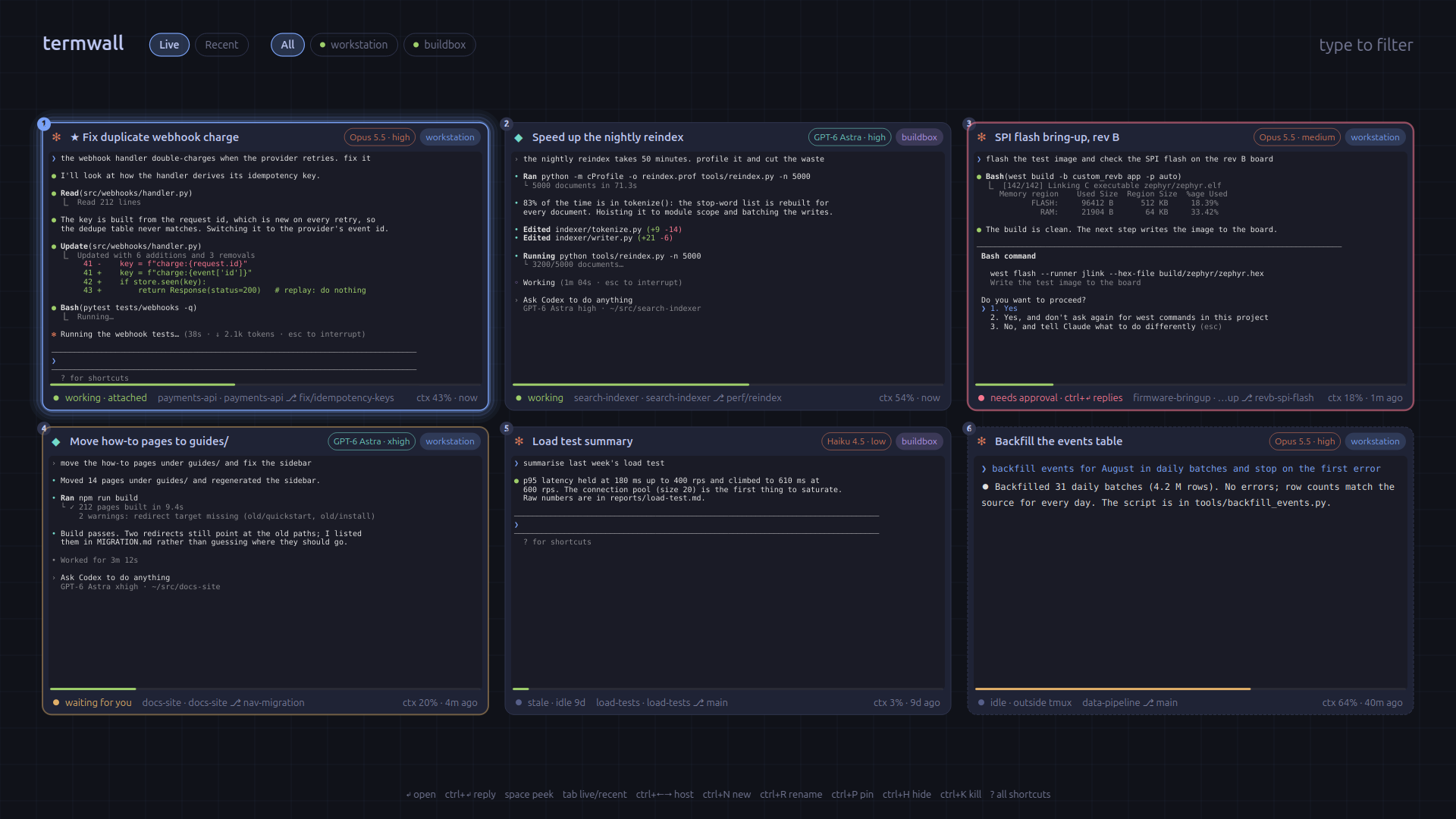Click the red needs approval status dot
This screenshot has height=819, width=1456.
tap(981, 398)
